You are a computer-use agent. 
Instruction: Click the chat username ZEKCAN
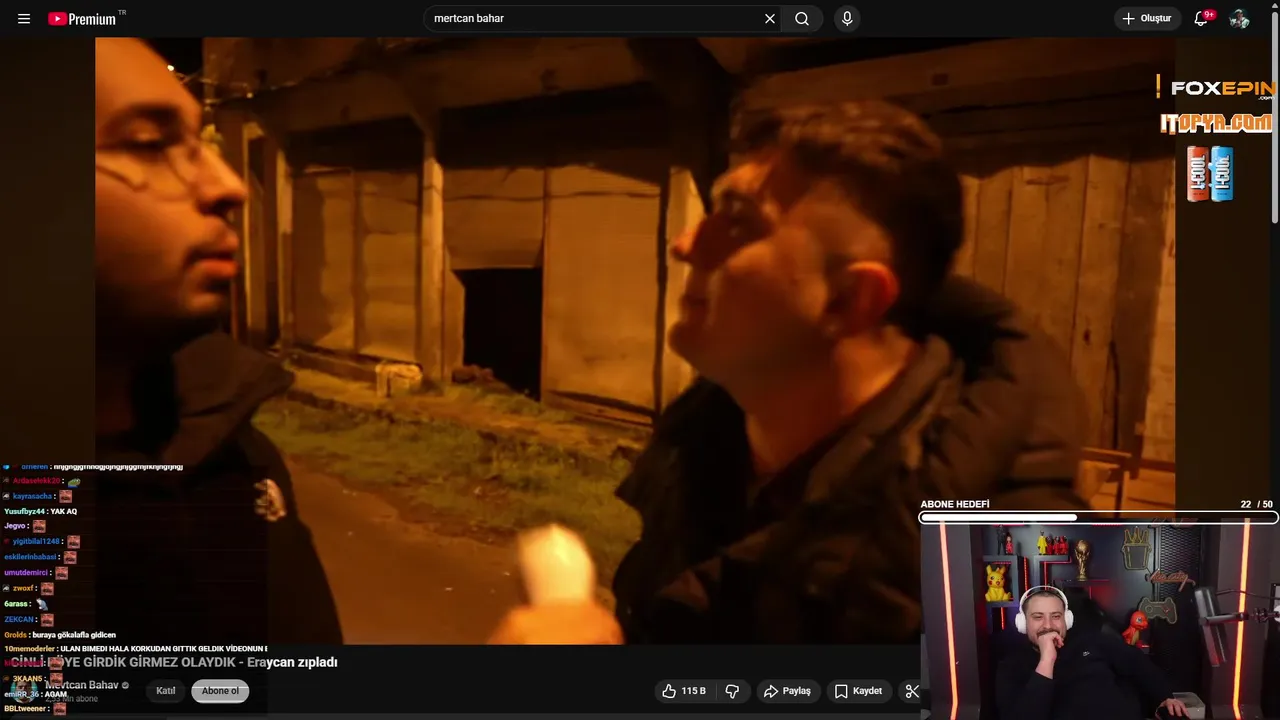click(19, 619)
